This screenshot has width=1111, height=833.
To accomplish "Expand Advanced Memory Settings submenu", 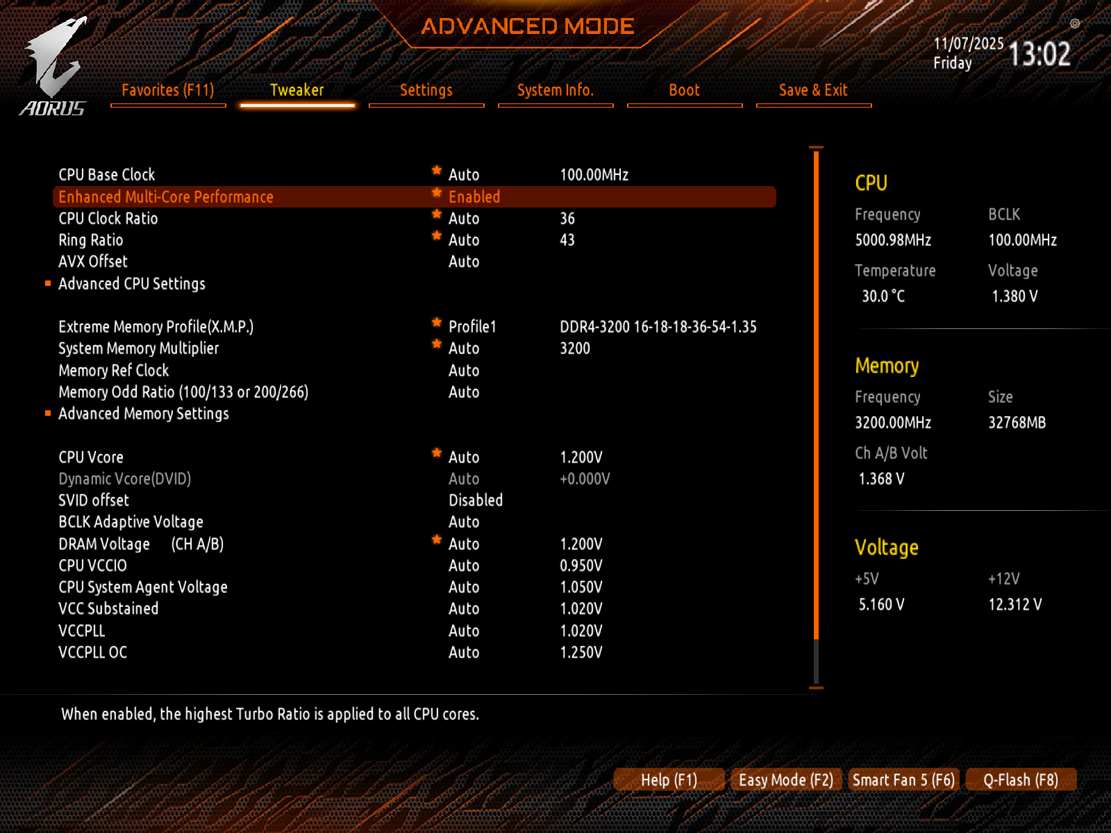I will [143, 414].
